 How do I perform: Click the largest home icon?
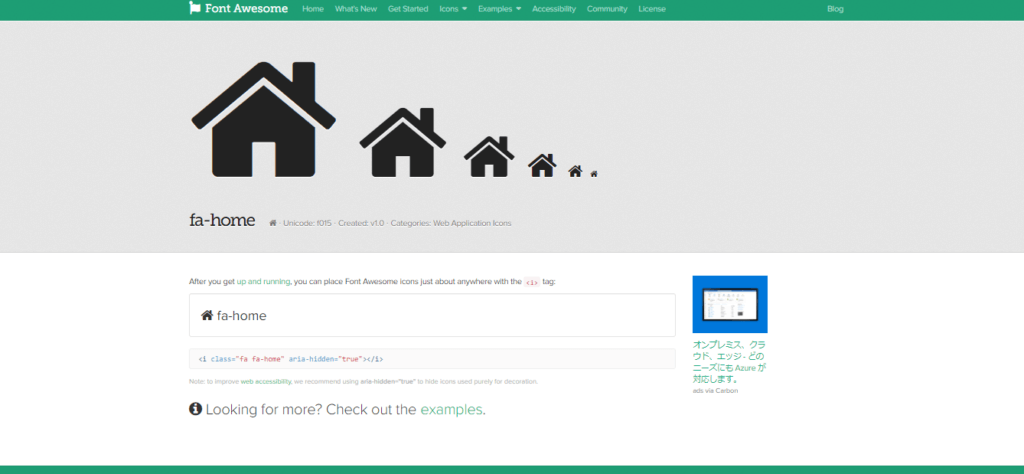point(263,119)
